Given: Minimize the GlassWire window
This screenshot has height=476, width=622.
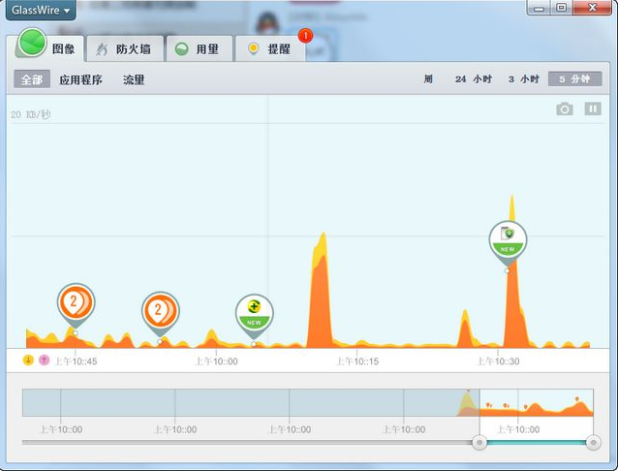Looking at the screenshot, I should click(x=539, y=8).
